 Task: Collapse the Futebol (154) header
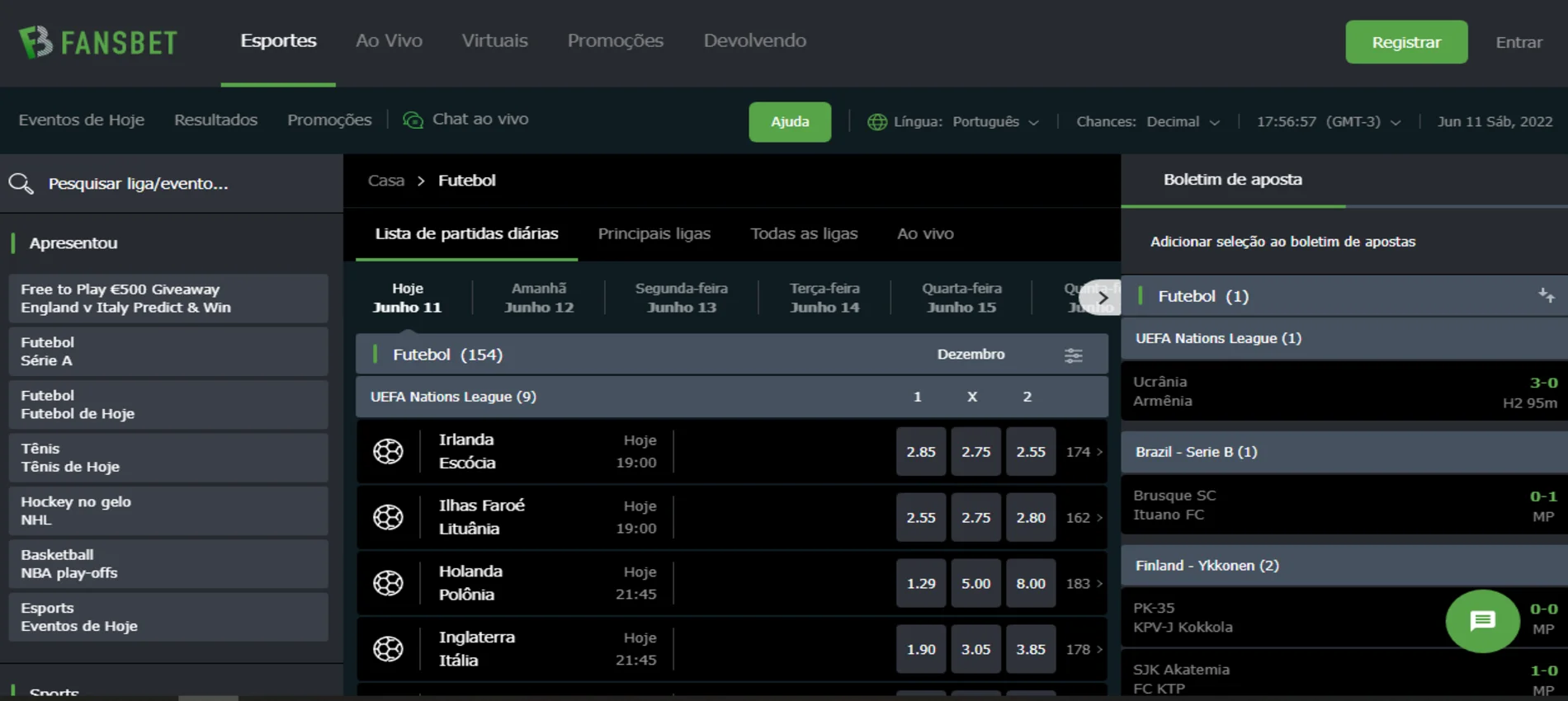coord(732,355)
